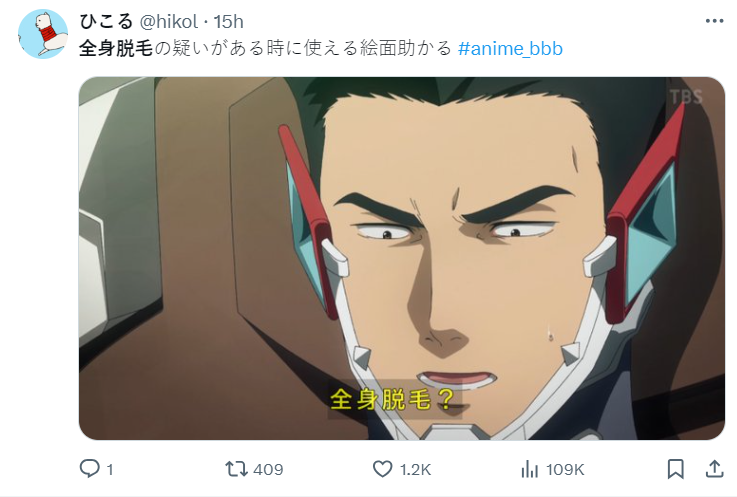
Task: Open the three-dot more options menu
Action: pos(714,21)
